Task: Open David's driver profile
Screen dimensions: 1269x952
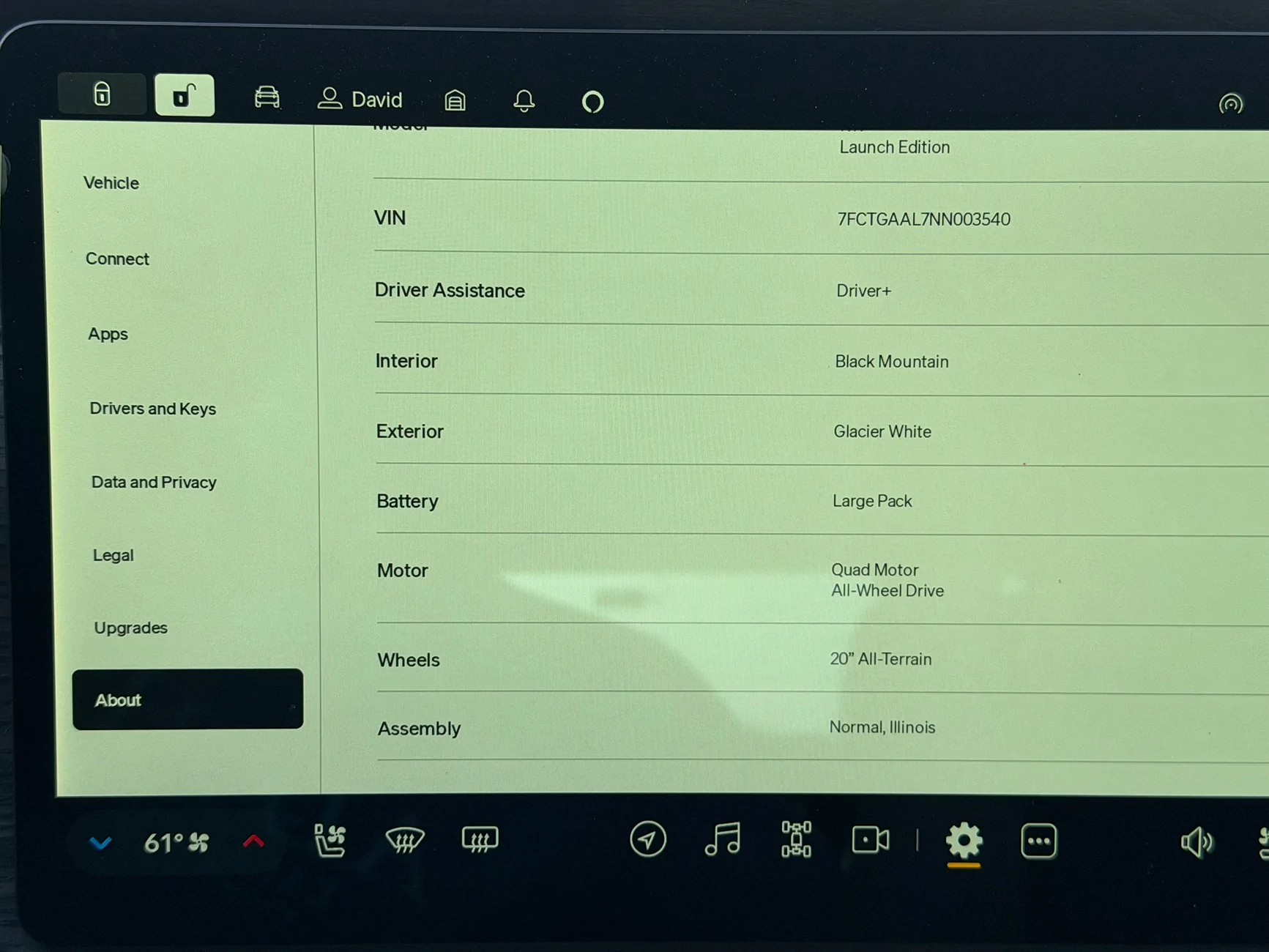Action: 360,99
